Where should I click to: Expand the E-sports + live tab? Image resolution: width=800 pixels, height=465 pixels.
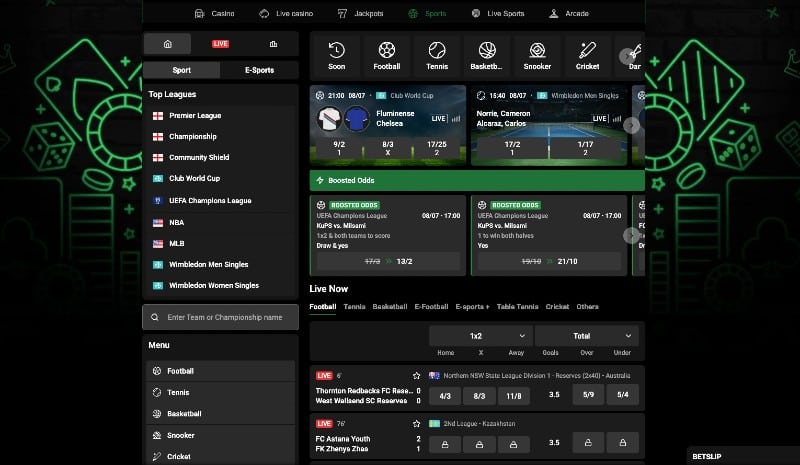tap(472, 307)
